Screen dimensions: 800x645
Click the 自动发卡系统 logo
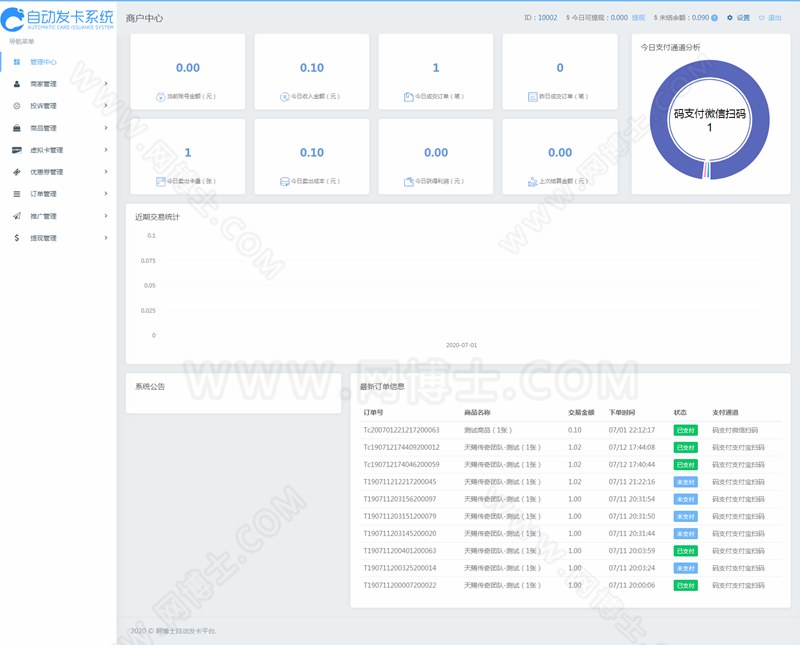point(57,19)
